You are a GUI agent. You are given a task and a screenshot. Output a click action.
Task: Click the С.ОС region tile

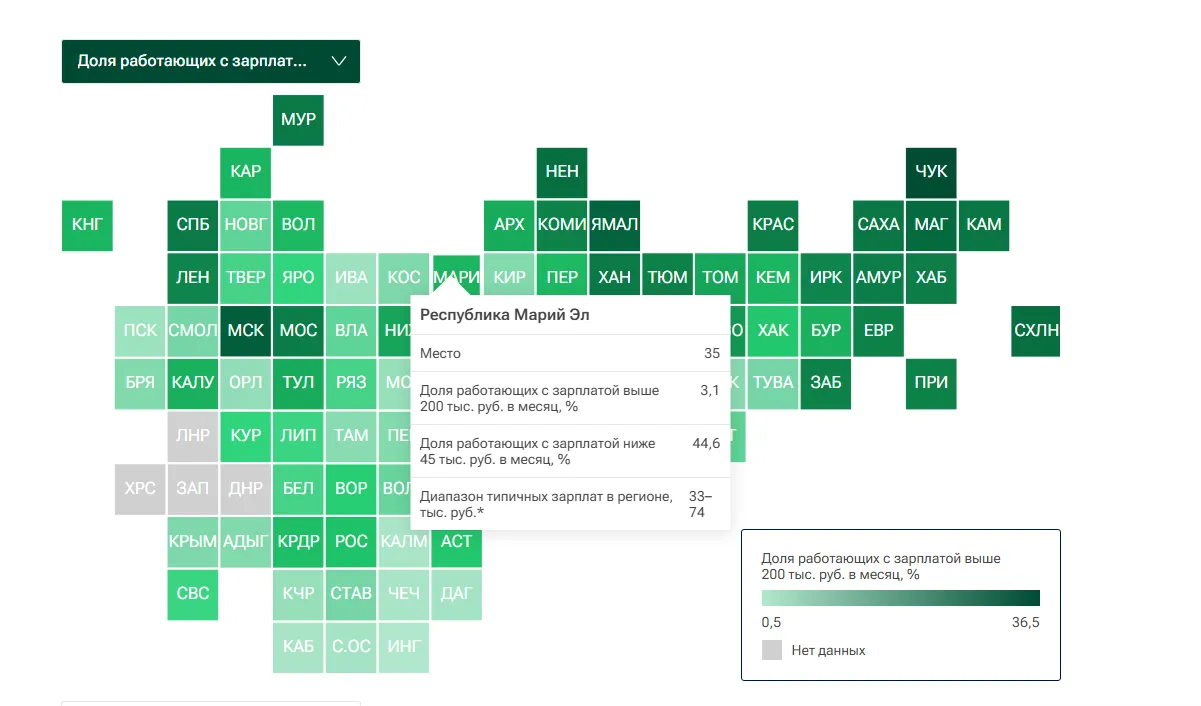(x=351, y=647)
